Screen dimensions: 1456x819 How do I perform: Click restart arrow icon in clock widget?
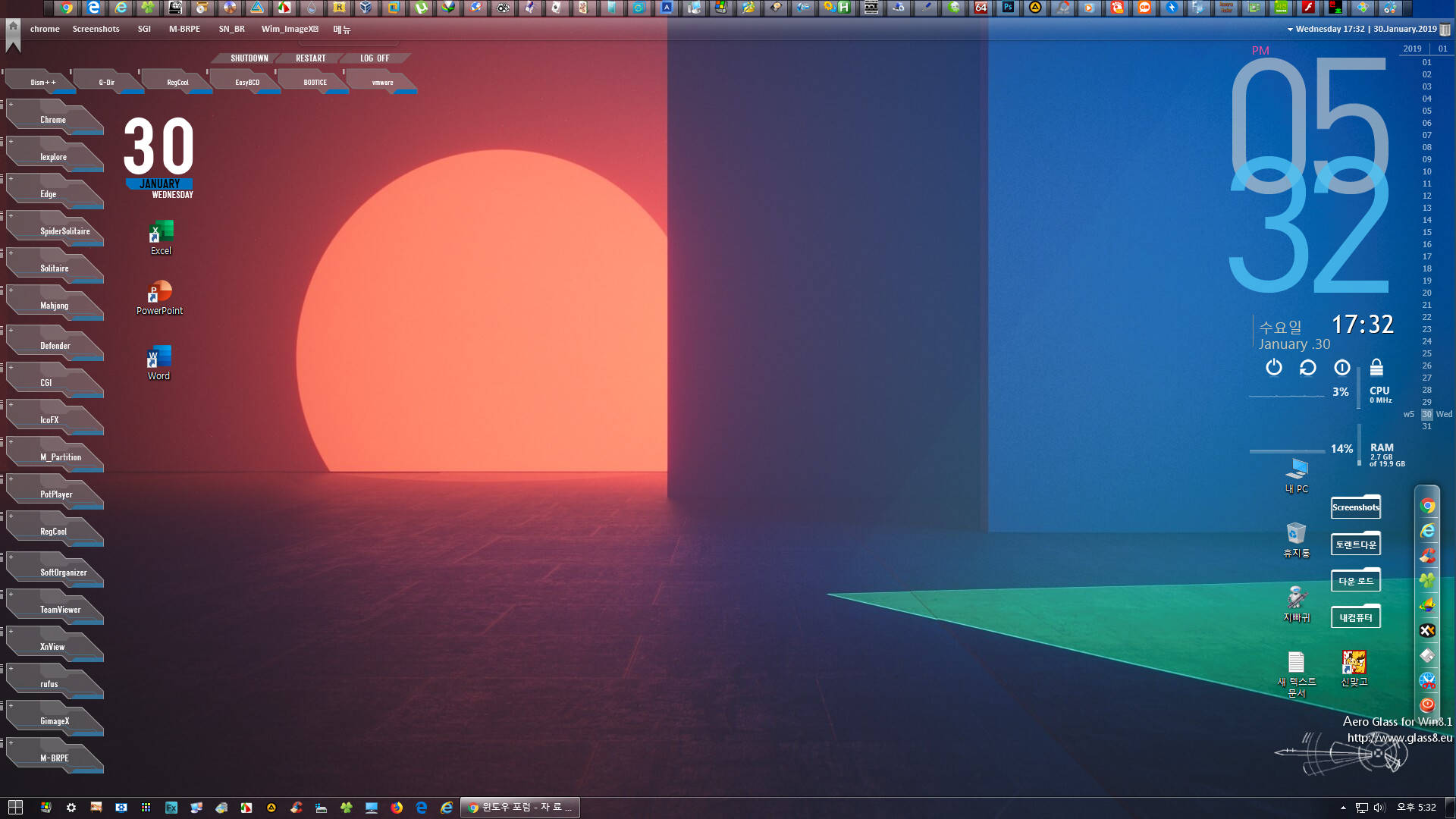click(1308, 368)
